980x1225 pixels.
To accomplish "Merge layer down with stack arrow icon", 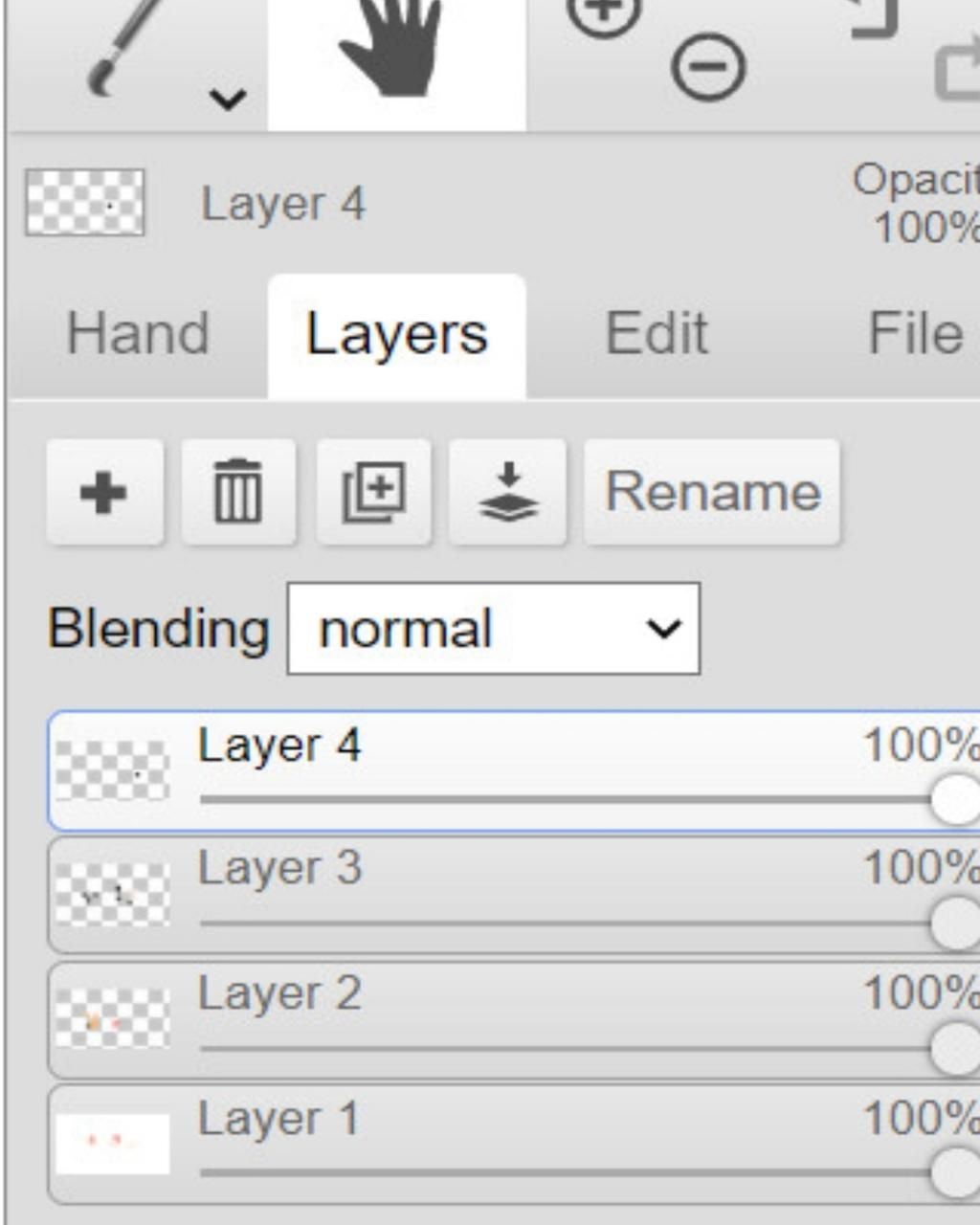I will 508,493.
